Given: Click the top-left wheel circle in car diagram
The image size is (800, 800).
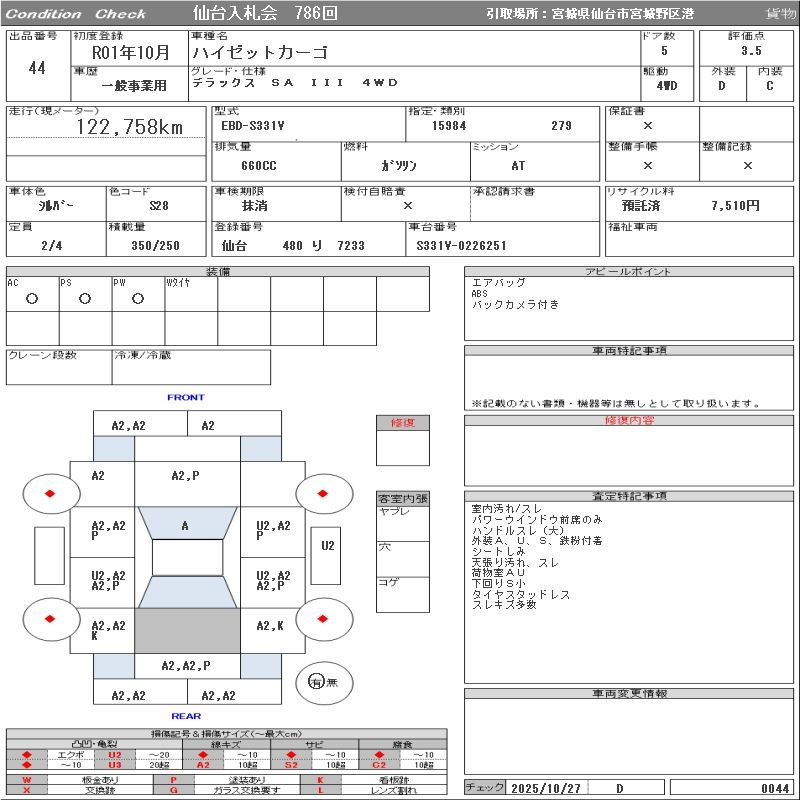Looking at the screenshot, I should click(51, 493).
